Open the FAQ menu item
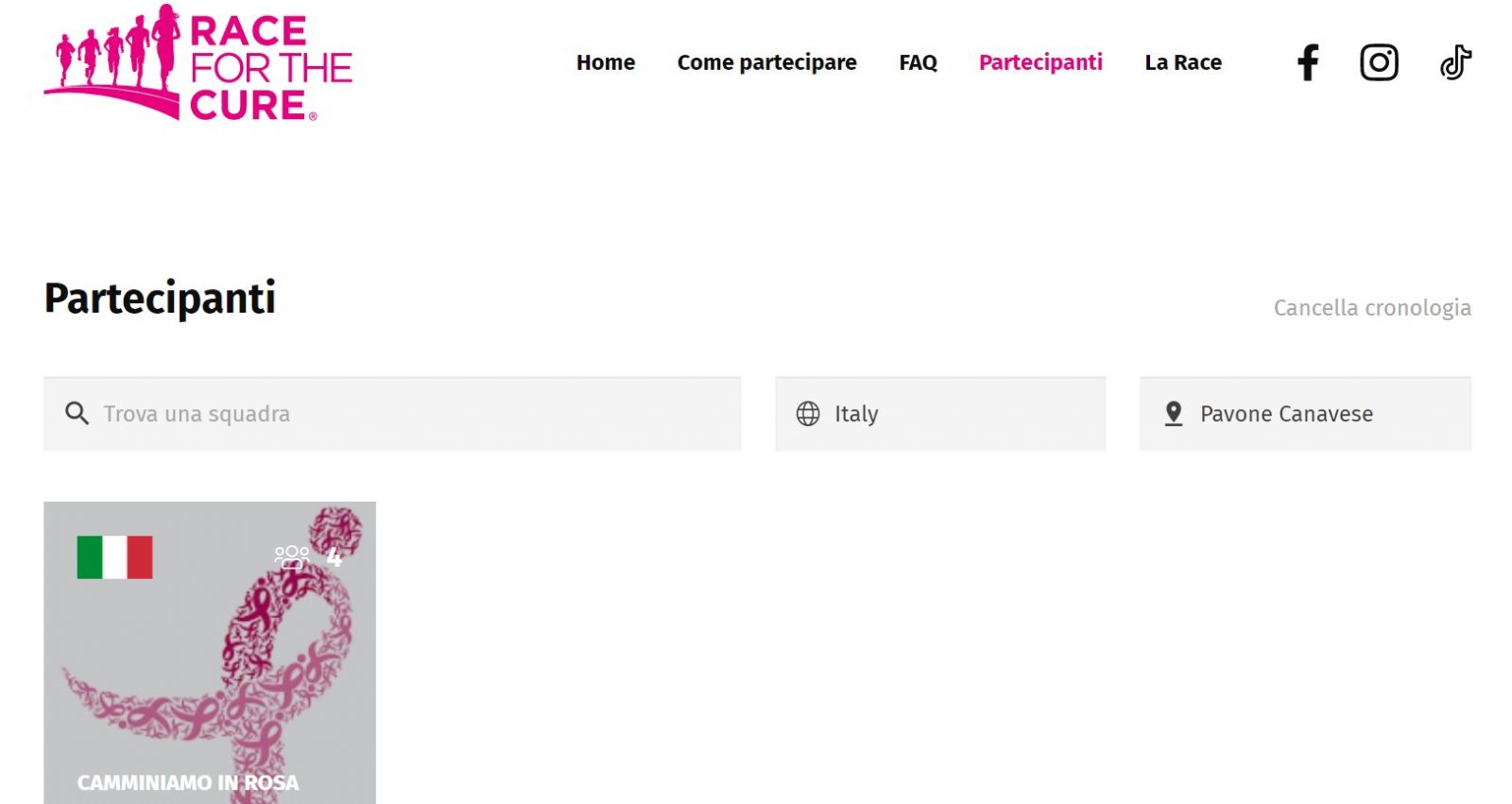The height and width of the screenshot is (804, 1512). (918, 62)
